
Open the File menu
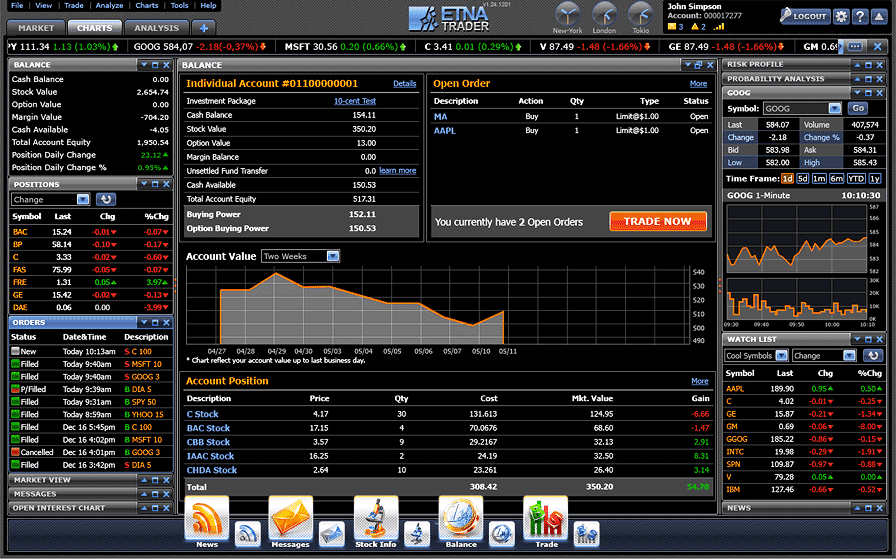(x=17, y=5)
